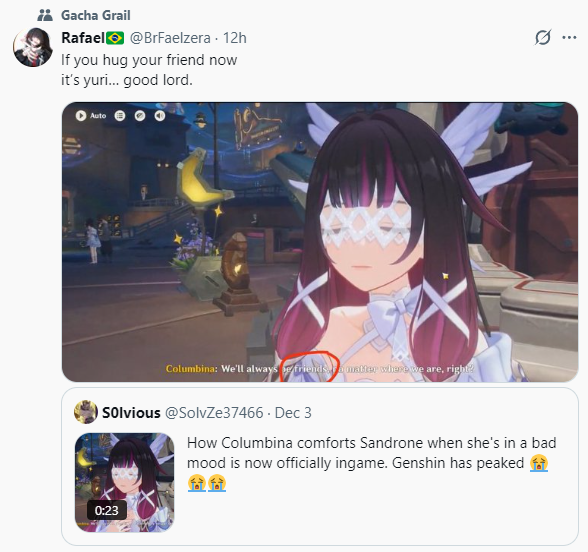Open the 12h post timestamp
Image resolution: width=588 pixels, height=552 pixels.
click(235, 38)
